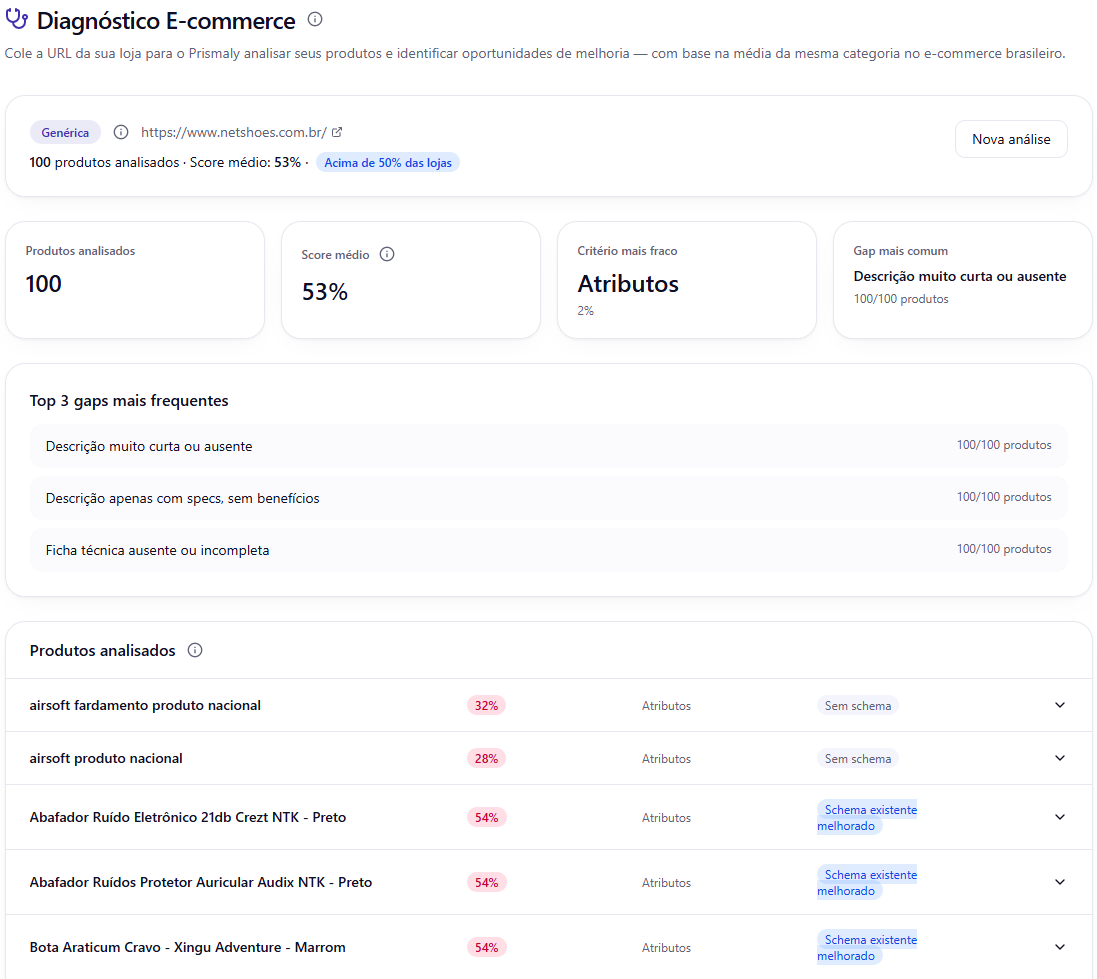Expand Abafador Ruídos Protetor Auricular row chevron
Image resolution: width=1097 pixels, height=979 pixels.
coord(1060,882)
